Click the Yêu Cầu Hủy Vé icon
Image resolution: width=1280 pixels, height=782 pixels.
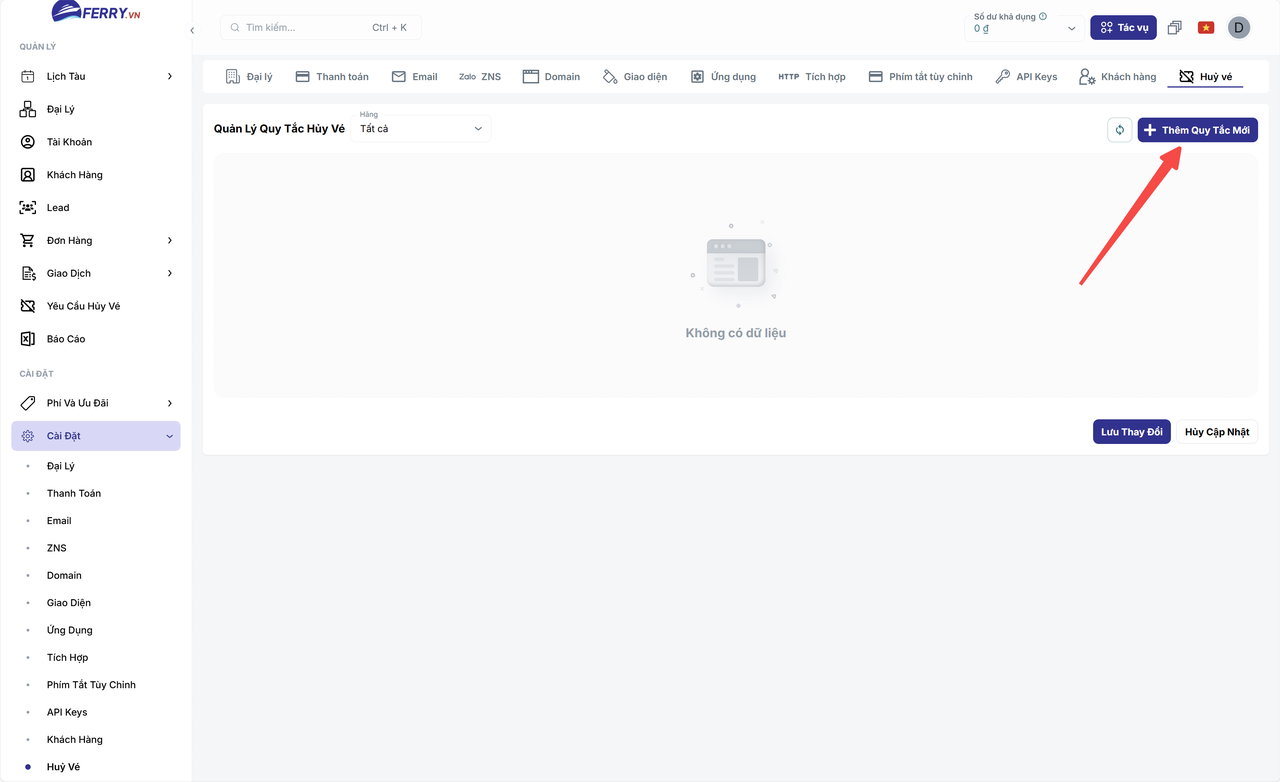(28, 306)
